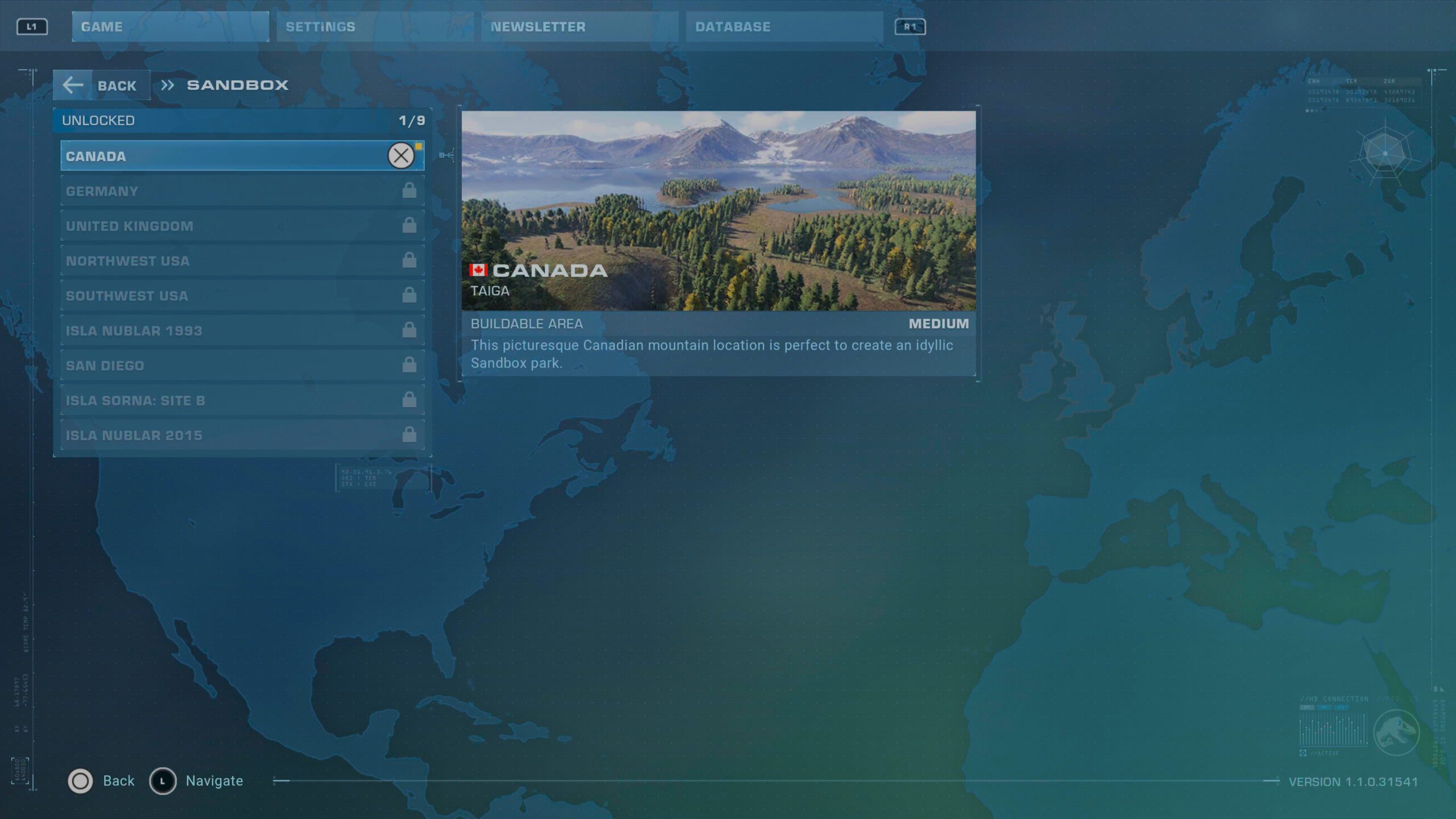Click the L1 shoulder button icon top left

tap(31, 26)
